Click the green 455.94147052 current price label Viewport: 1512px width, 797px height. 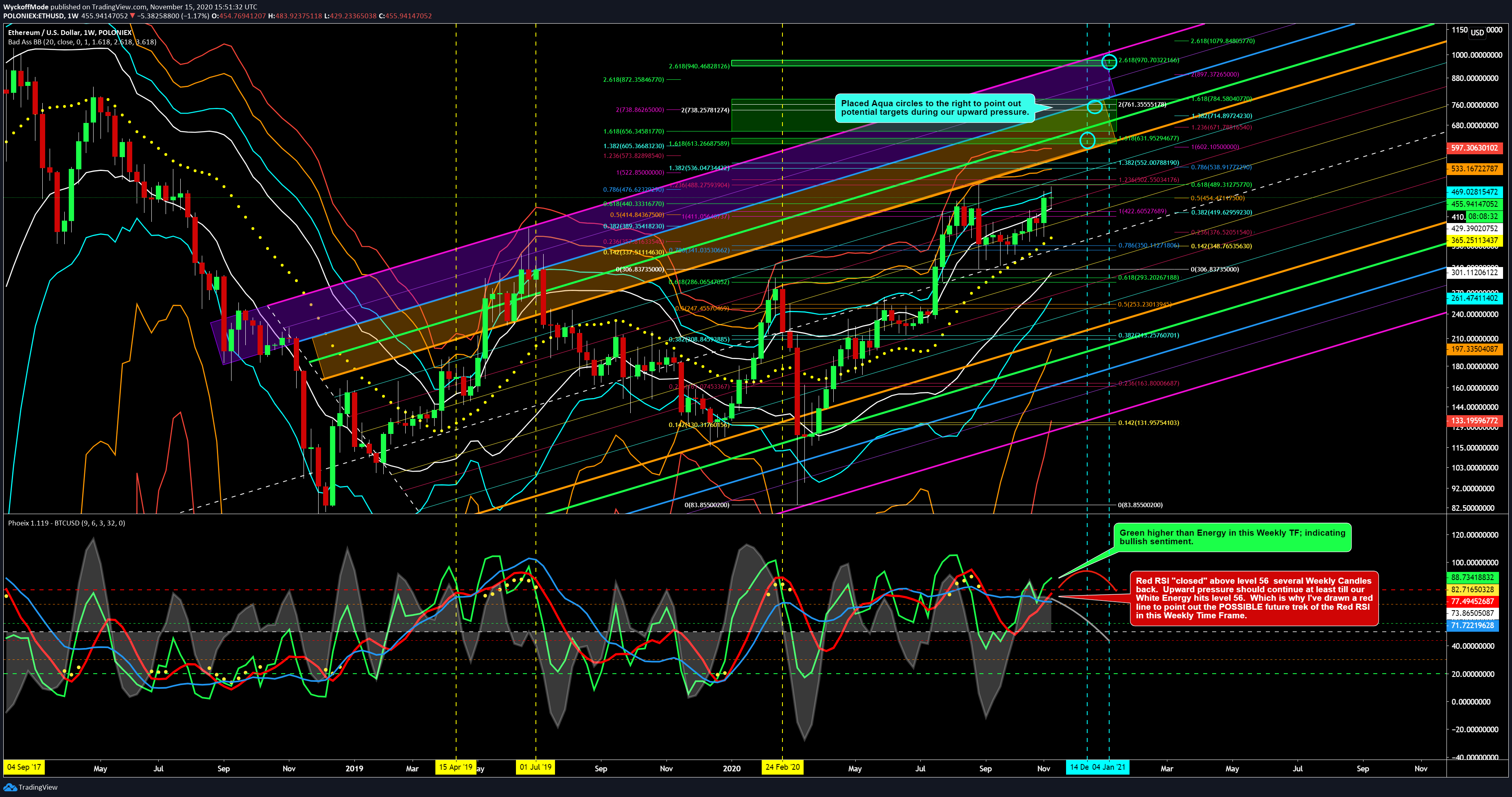1475,204
